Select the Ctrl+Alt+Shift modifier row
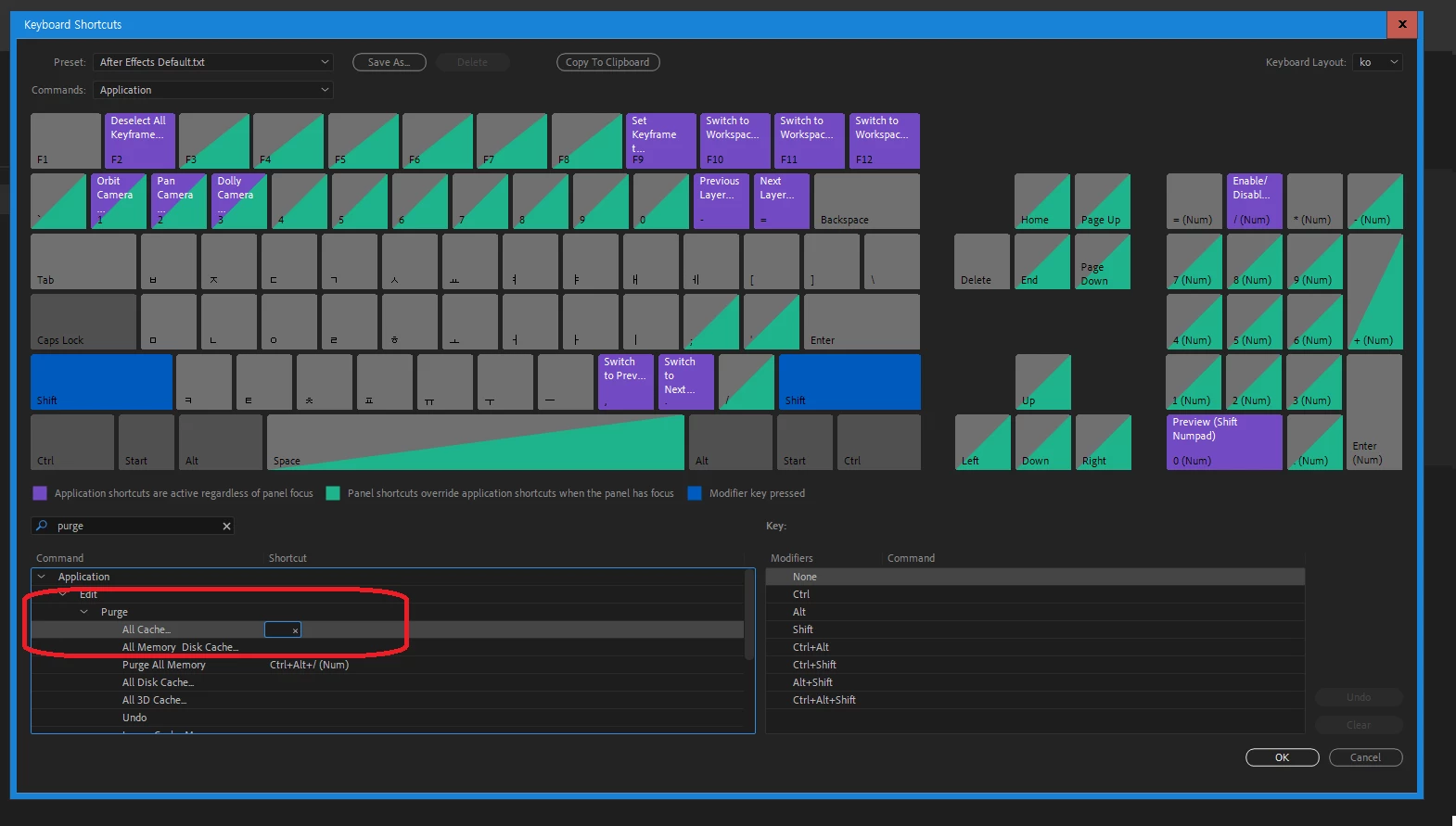 coord(1035,700)
